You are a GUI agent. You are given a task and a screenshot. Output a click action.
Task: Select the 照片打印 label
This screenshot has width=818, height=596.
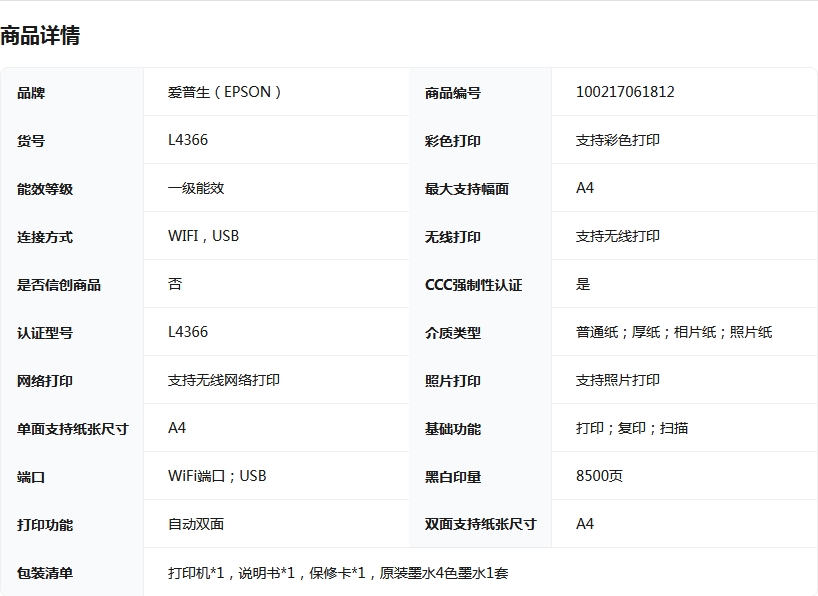point(453,381)
